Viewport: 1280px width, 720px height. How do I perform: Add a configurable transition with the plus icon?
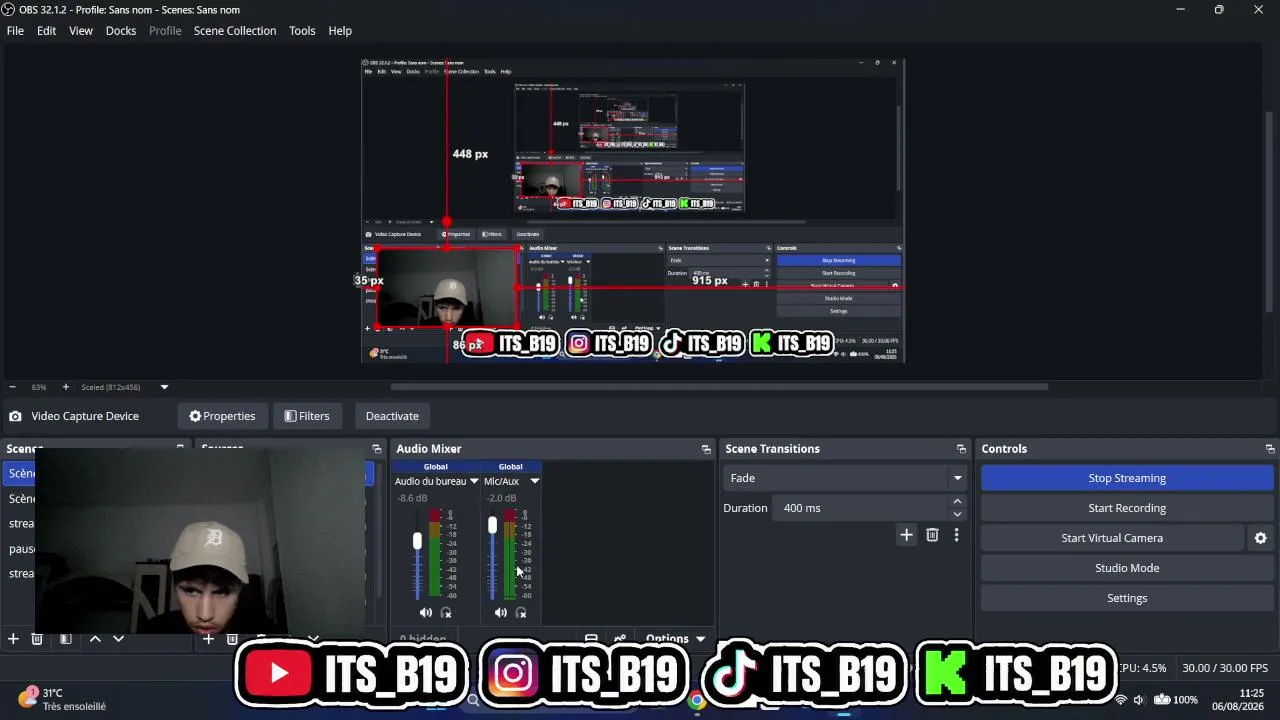906,535
